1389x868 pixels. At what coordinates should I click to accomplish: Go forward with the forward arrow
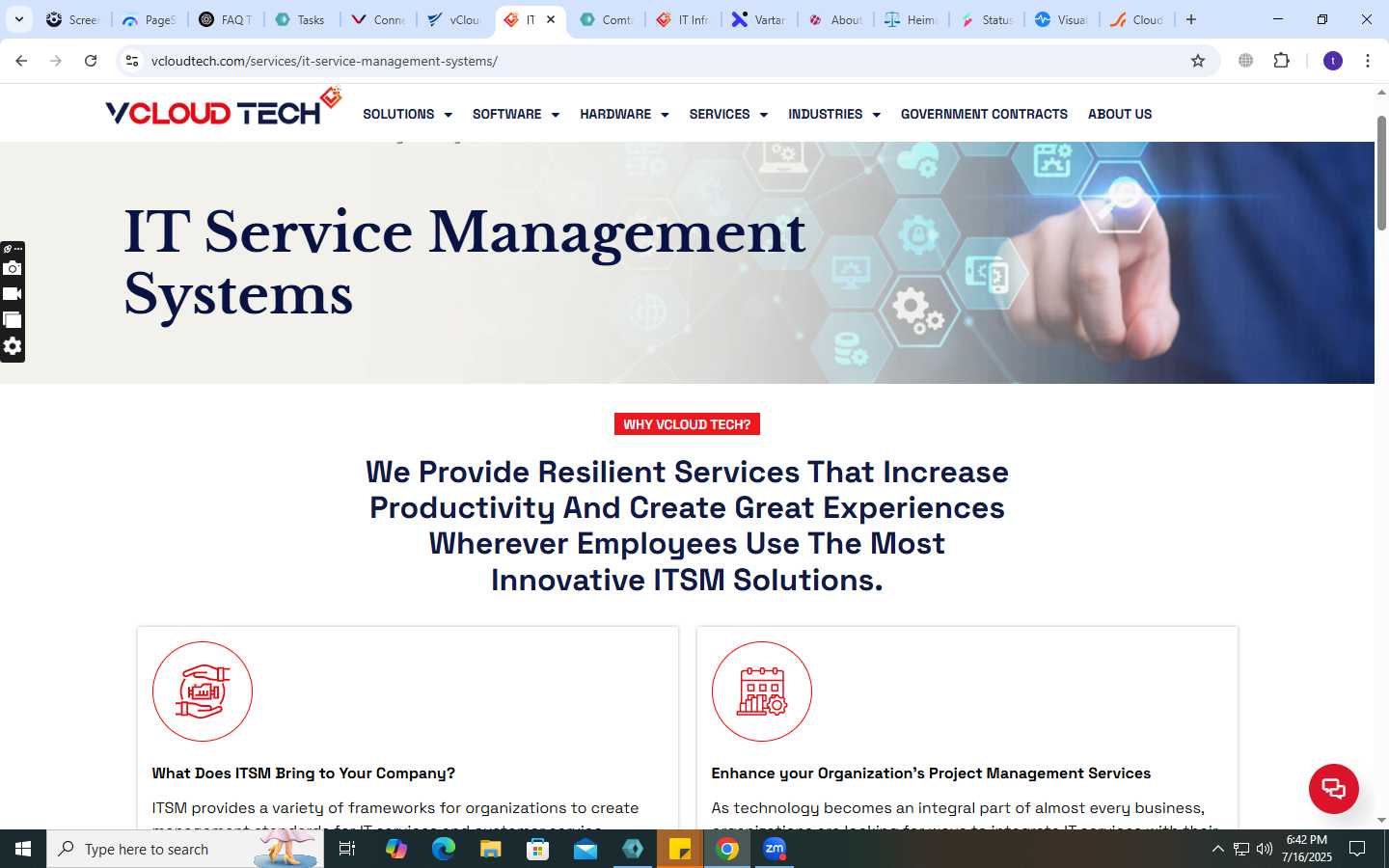(56, 61)
